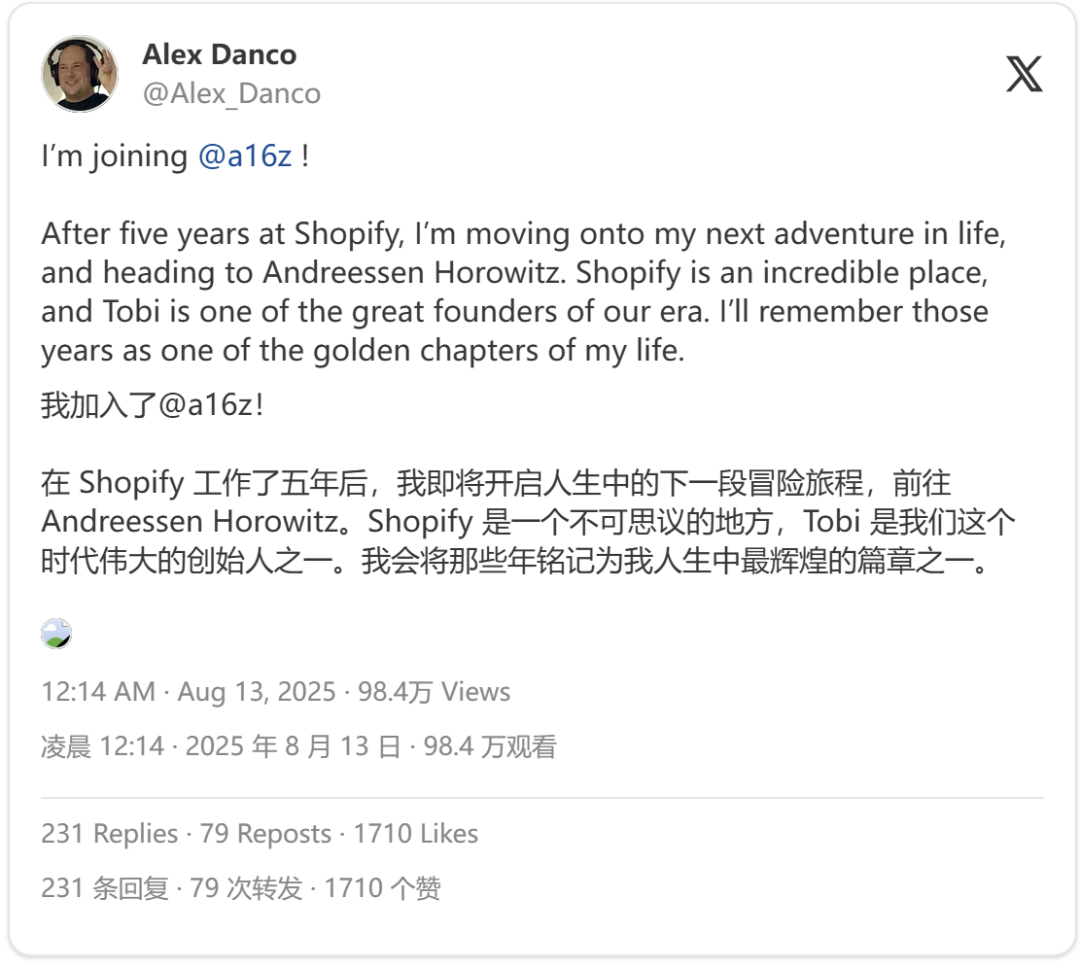
Task: Open the 231 Replies list
Action: click(109, 834)
